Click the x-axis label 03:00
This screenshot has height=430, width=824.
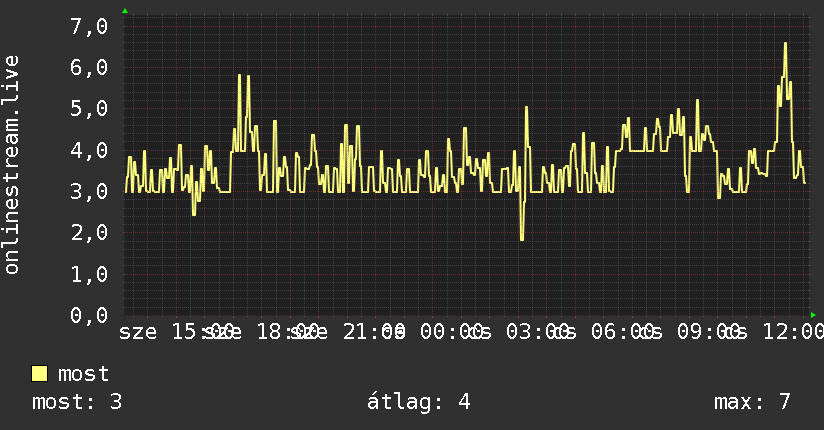coord(538,332)
